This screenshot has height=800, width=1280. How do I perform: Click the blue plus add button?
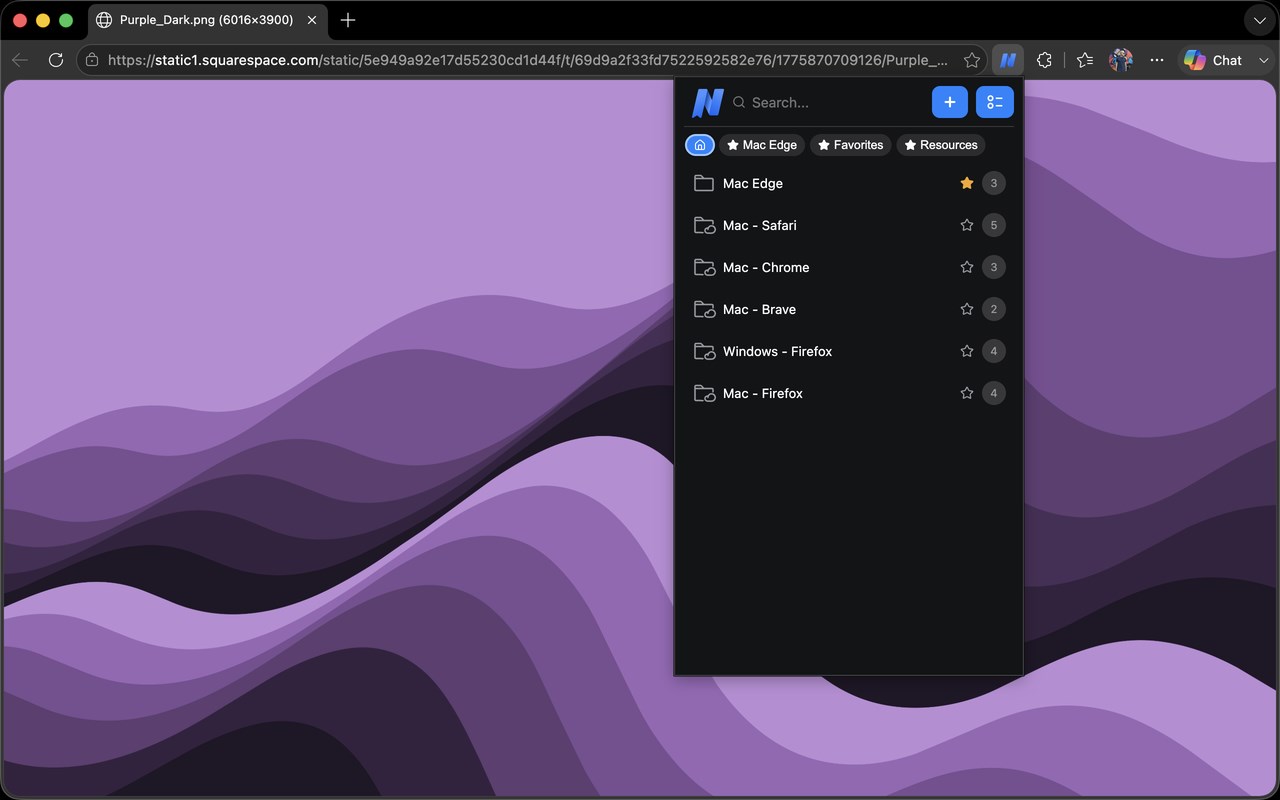949,102
